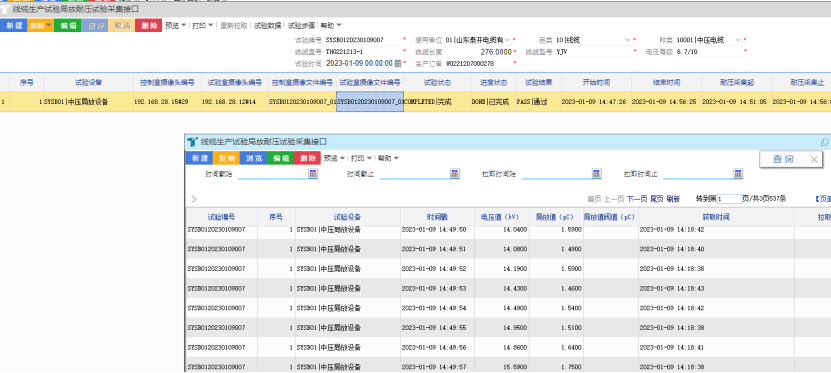Select row with timestamp 14:49:54

(508, 308)
